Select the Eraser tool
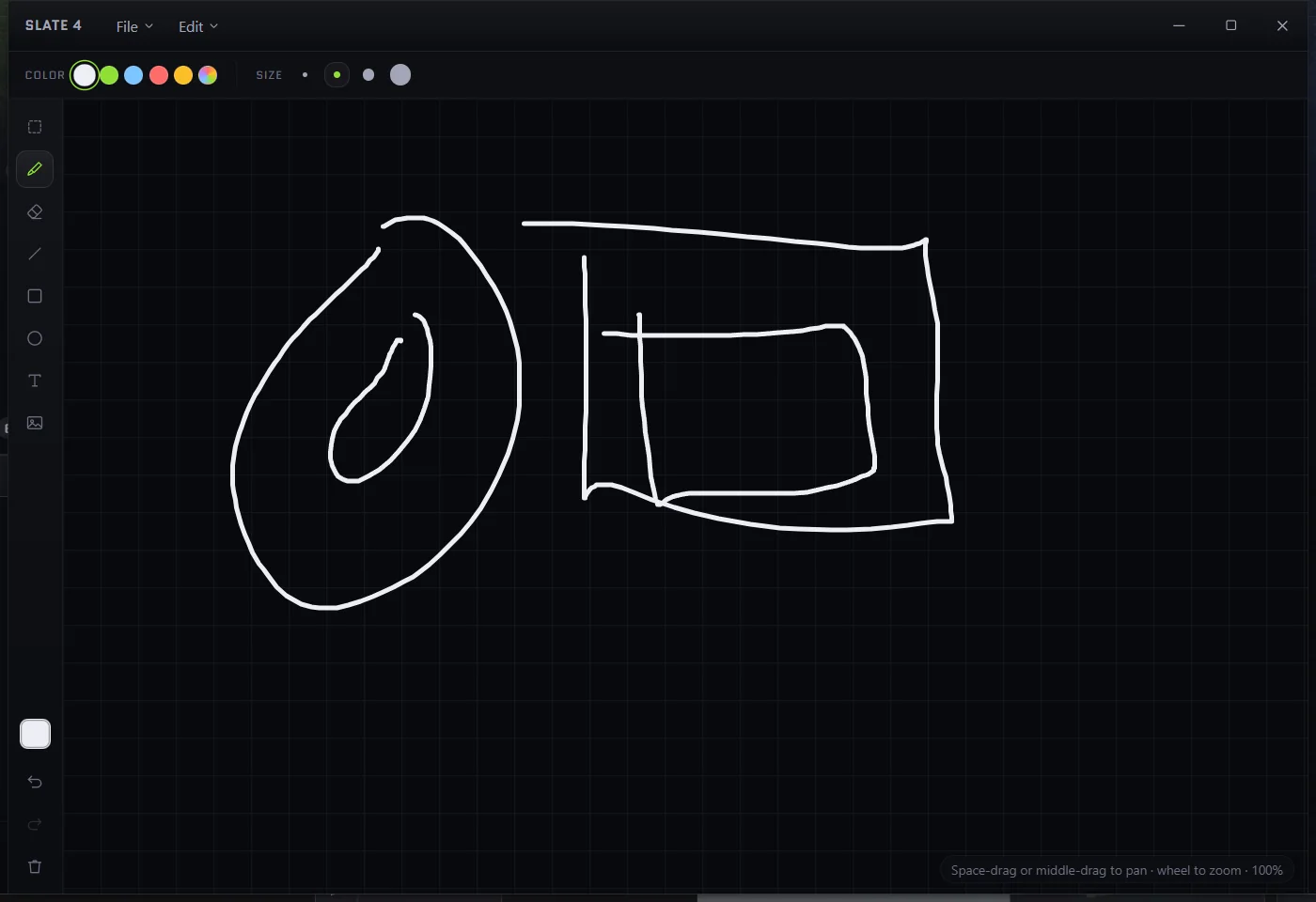The height and width of the screenshot is (902, 1316). coord(35,211)
